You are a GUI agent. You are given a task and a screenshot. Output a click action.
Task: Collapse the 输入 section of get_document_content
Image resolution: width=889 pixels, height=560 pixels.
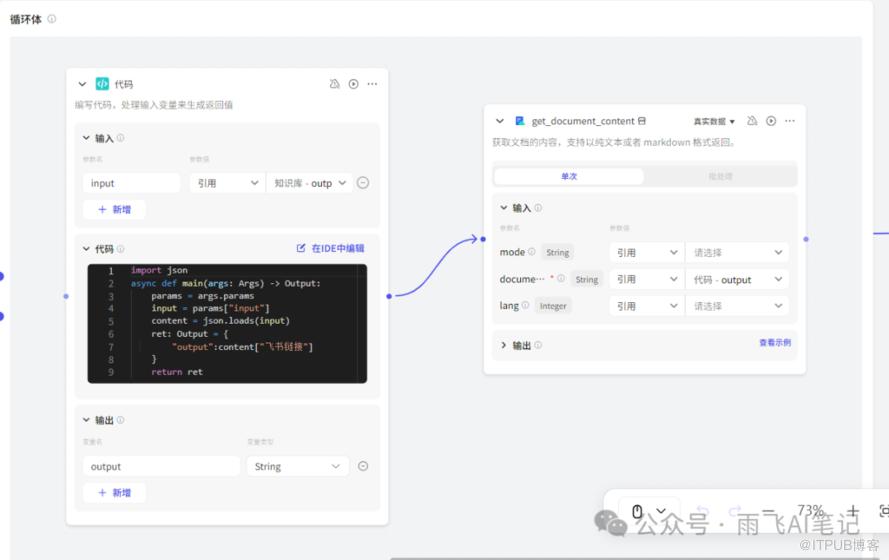point(503,208)
